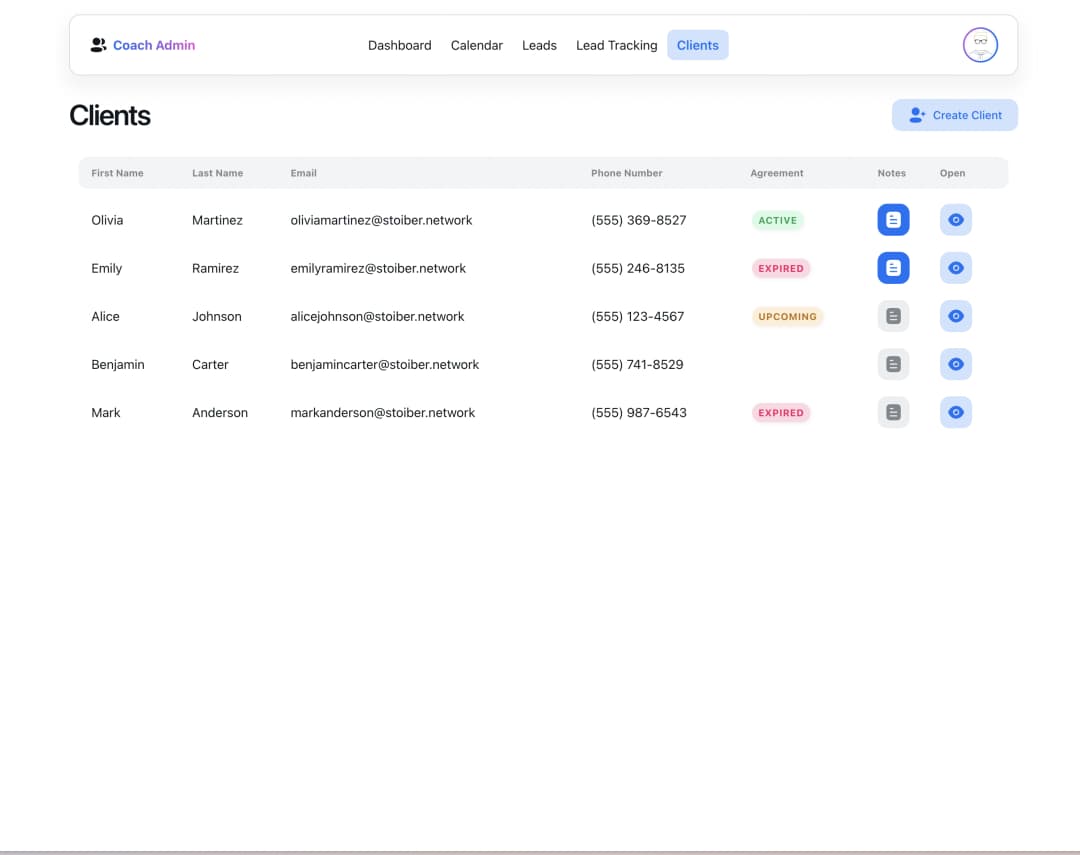Image resolution: width=1080 pixels, height=855 pixels.
Task: Click email benjamincarter@stoiber.network
Action: [384, 364]
